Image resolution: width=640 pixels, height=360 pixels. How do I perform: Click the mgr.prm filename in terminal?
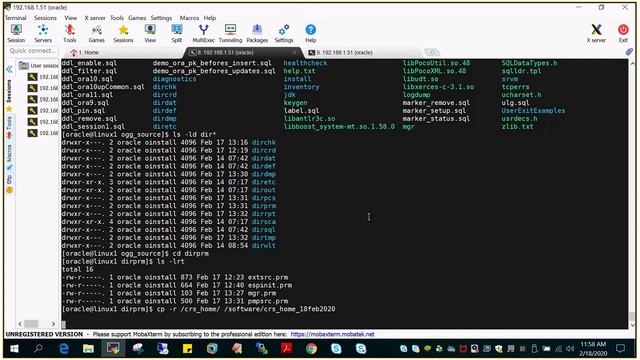262,293
